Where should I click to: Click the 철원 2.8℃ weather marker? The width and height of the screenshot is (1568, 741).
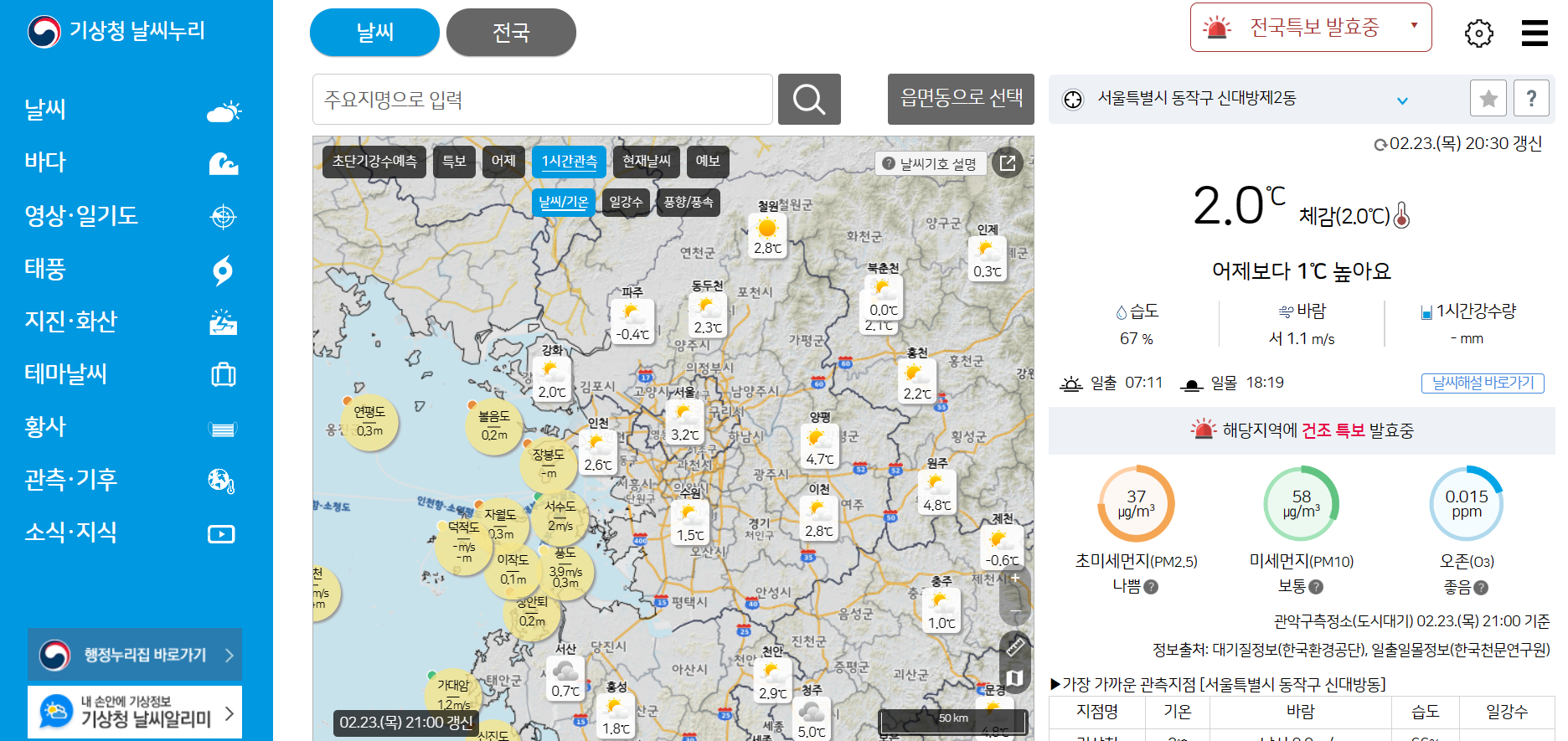(767, 235)
